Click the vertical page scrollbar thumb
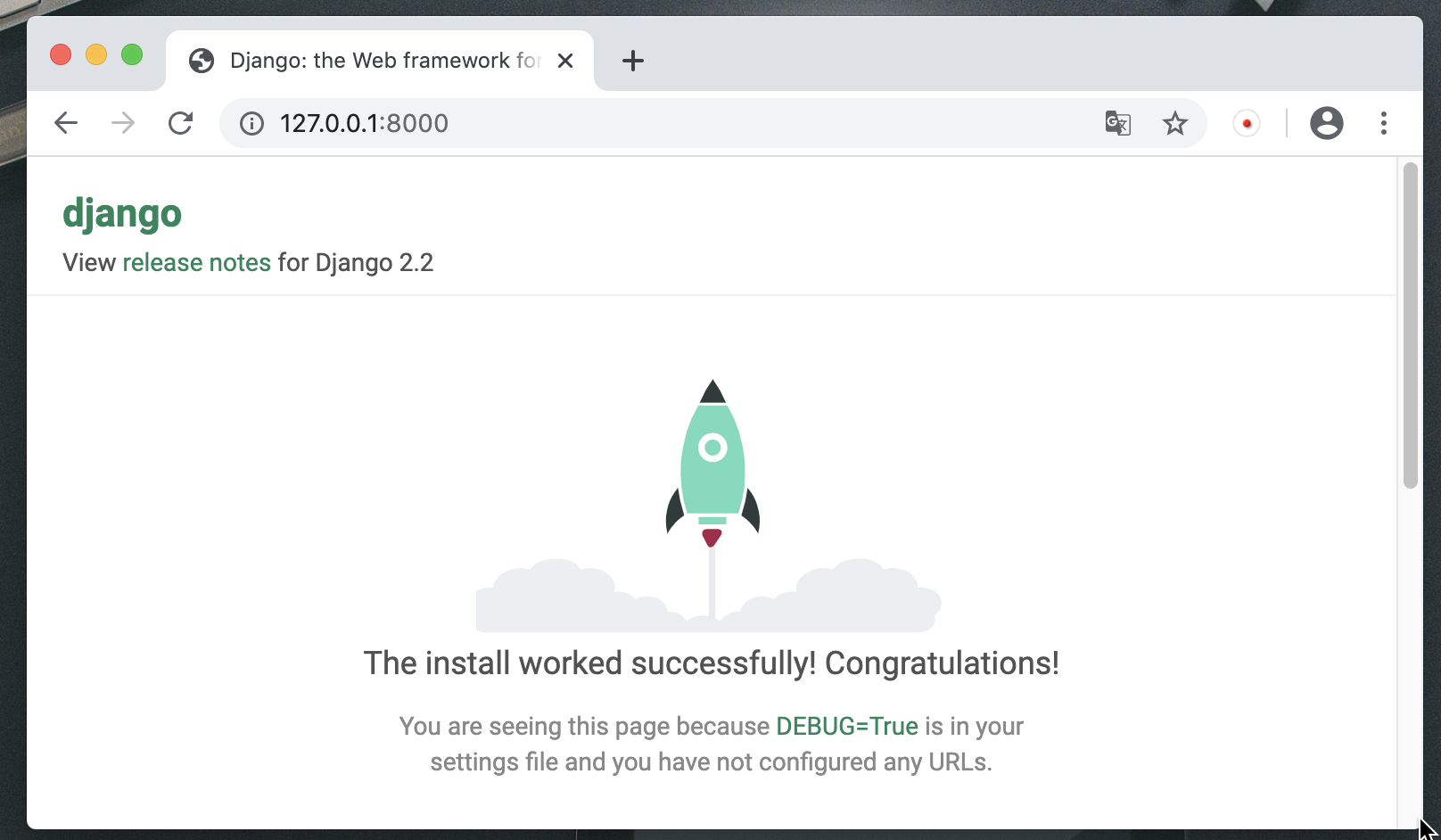 coord(1410,325)
